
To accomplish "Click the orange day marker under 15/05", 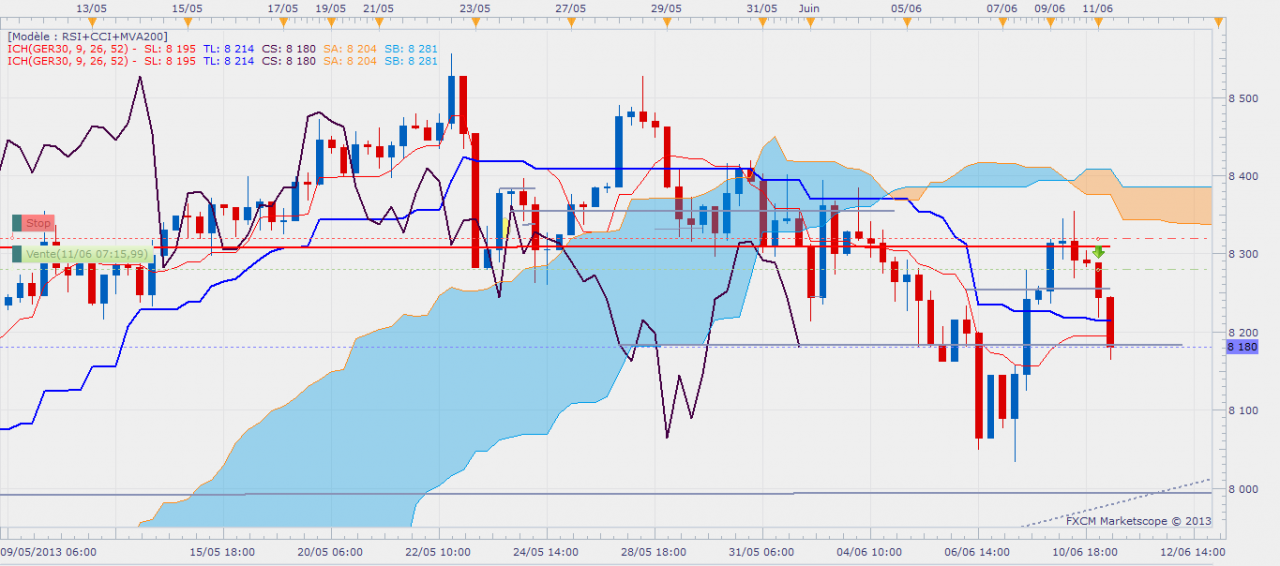I will [187, 21].
